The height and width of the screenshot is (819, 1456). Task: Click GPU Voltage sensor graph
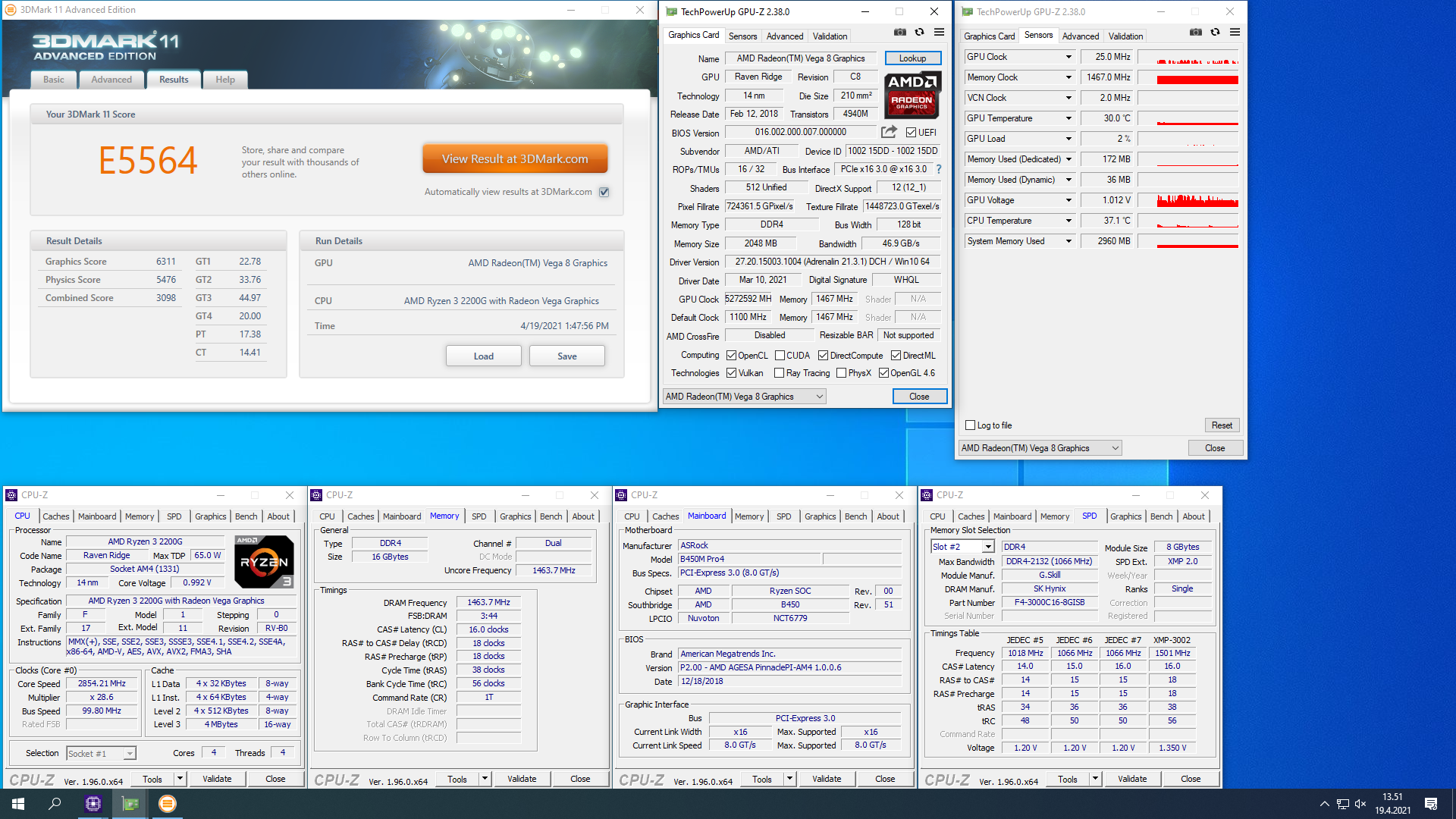(x=1188, y=200)
